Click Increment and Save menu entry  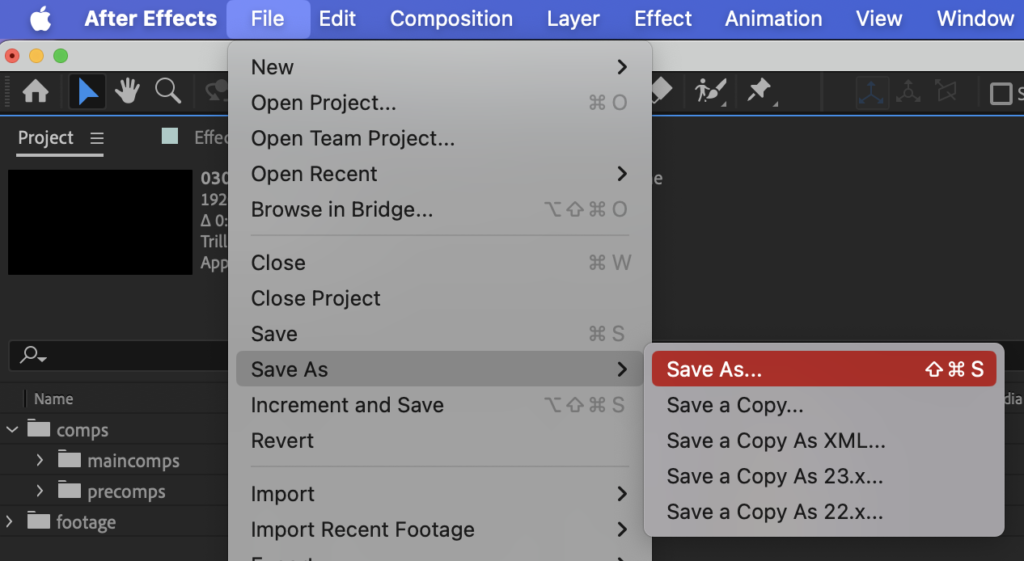tap(347, 405)
